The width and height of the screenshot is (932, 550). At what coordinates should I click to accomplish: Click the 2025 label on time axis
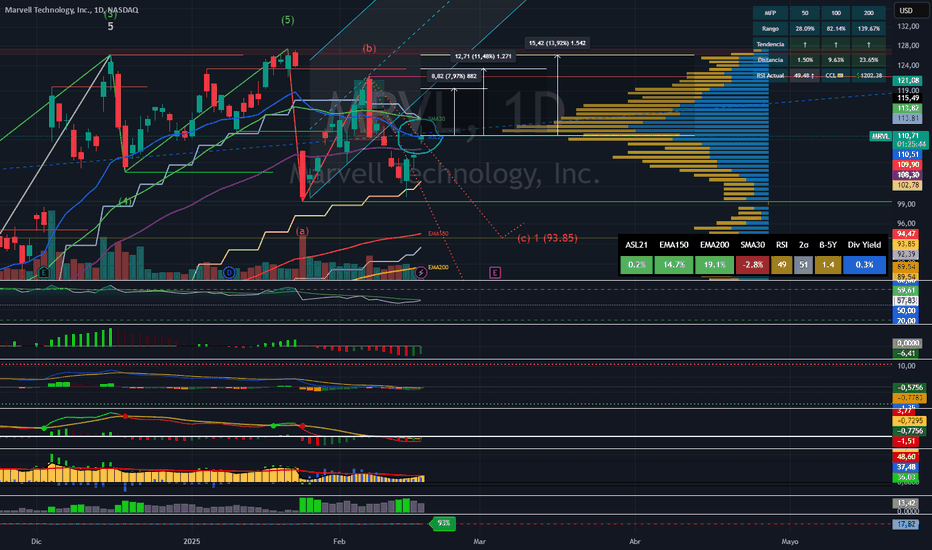click(x=191, y=541)
